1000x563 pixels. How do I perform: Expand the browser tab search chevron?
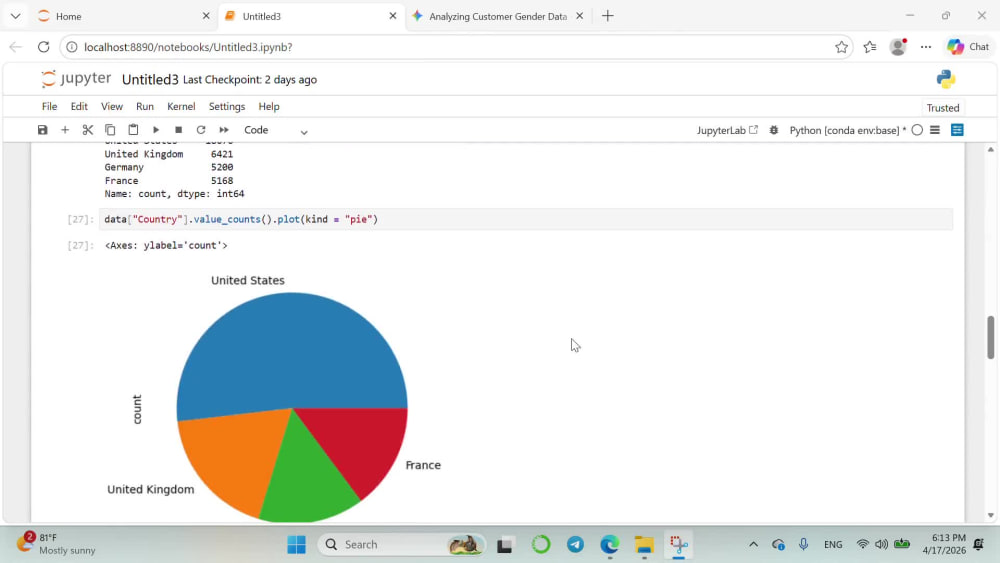(15, 16)
